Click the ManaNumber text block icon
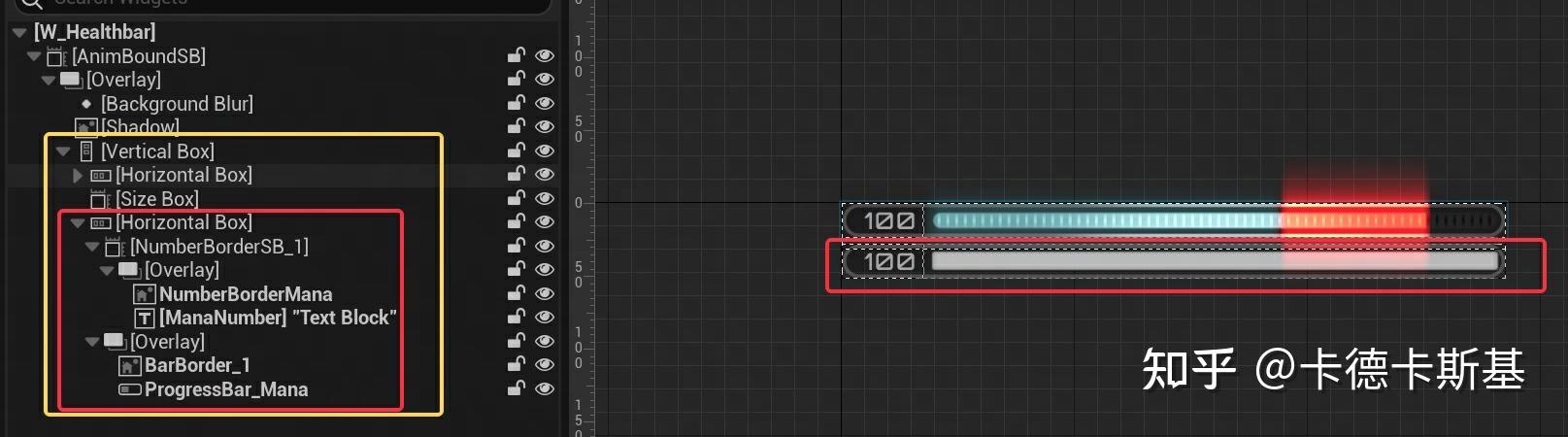The image size is (1568, 437). [x=145, y=319]
